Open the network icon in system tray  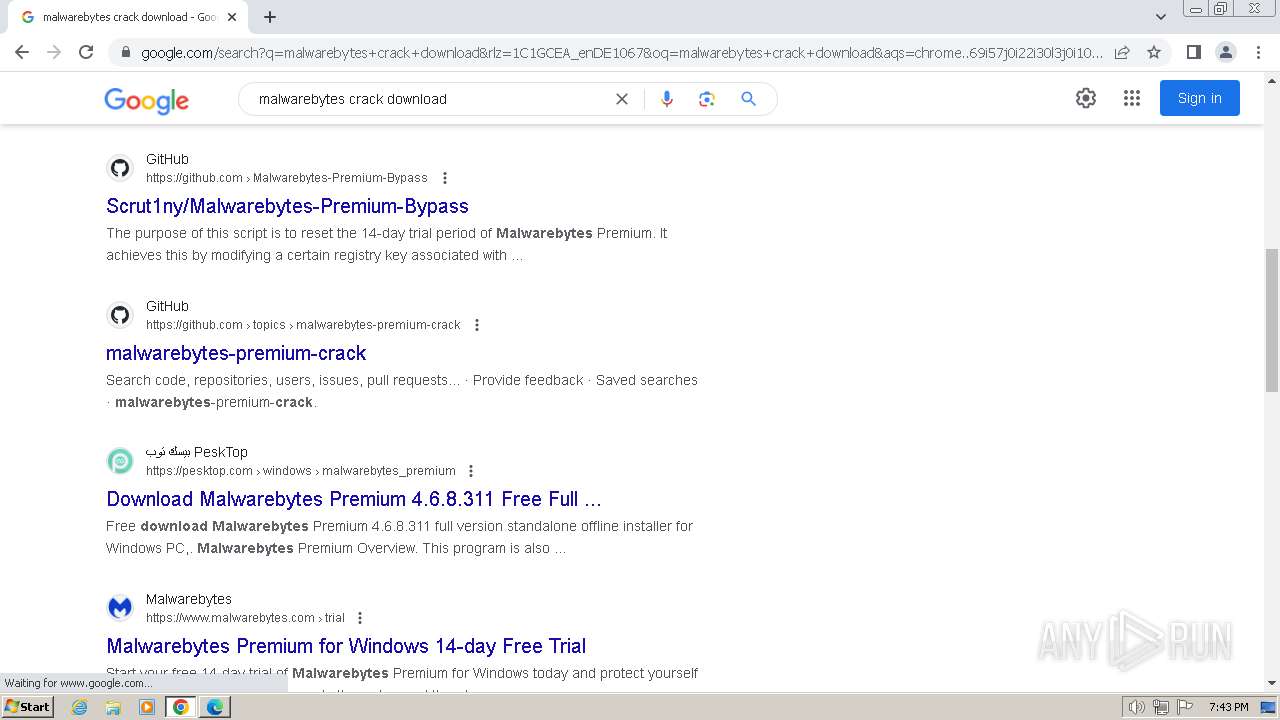pyautogui.click(x=1161, y=707)
